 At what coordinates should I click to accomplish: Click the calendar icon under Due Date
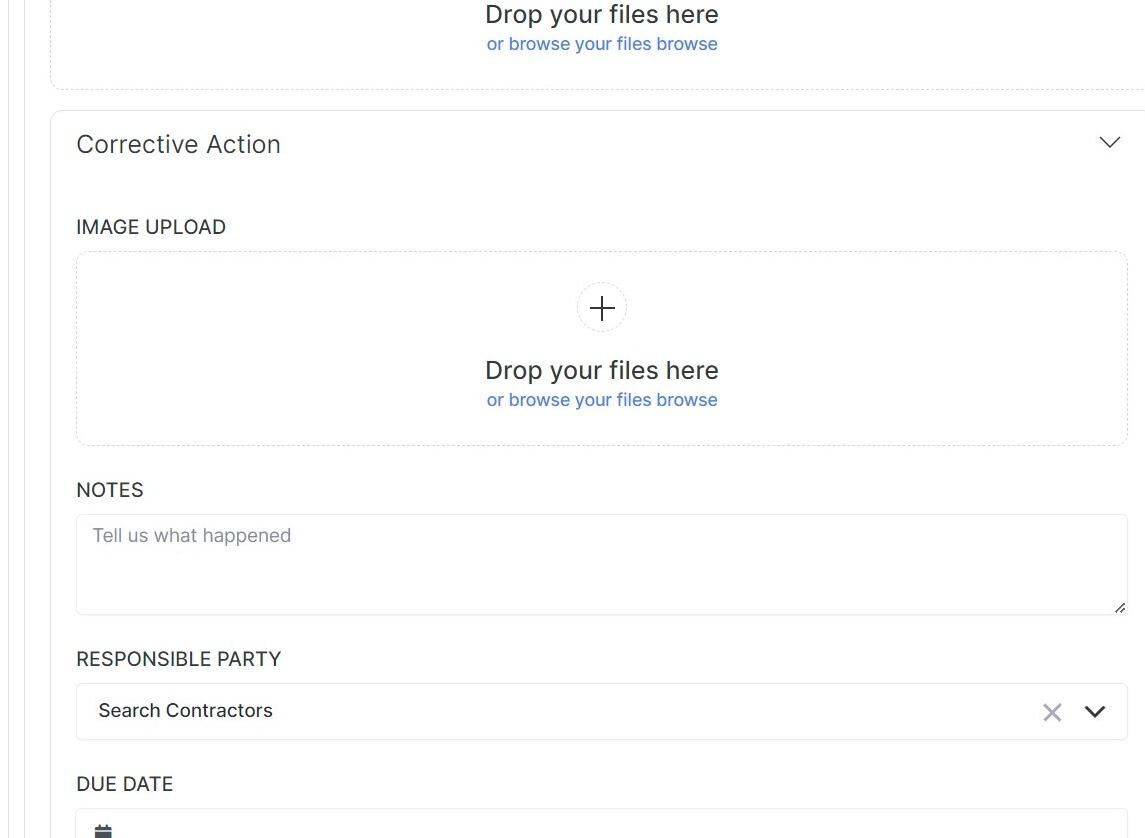tap(104, 831)
